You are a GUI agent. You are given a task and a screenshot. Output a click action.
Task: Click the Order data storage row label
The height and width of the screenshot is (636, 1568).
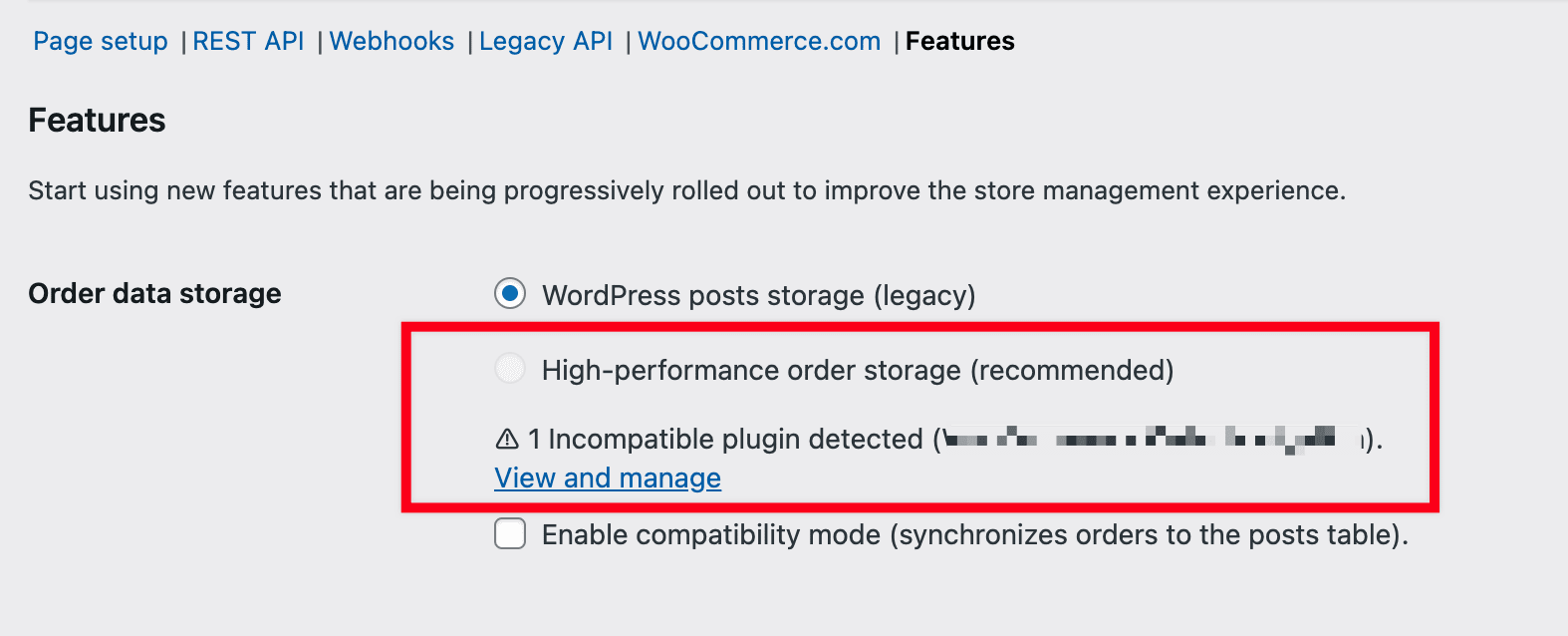pyautogui.click(x=154, y=293)
